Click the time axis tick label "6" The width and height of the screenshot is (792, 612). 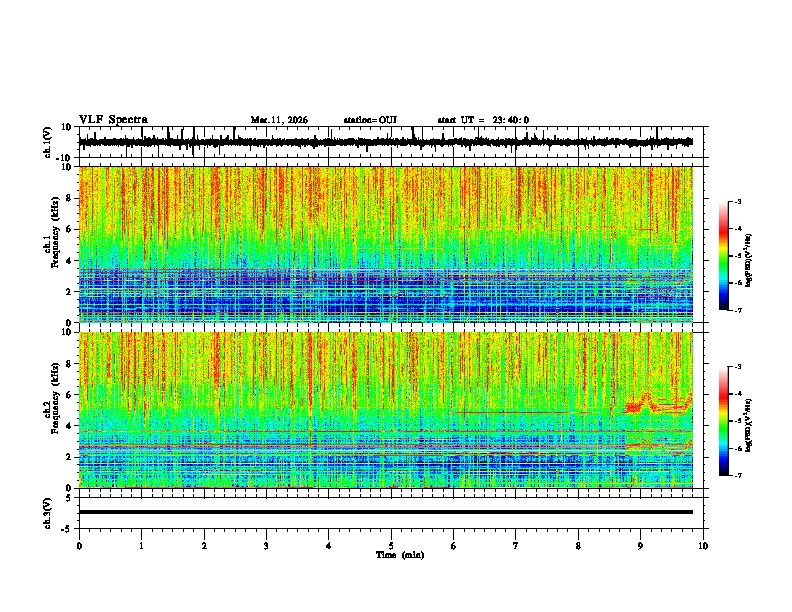click(454, 546)
